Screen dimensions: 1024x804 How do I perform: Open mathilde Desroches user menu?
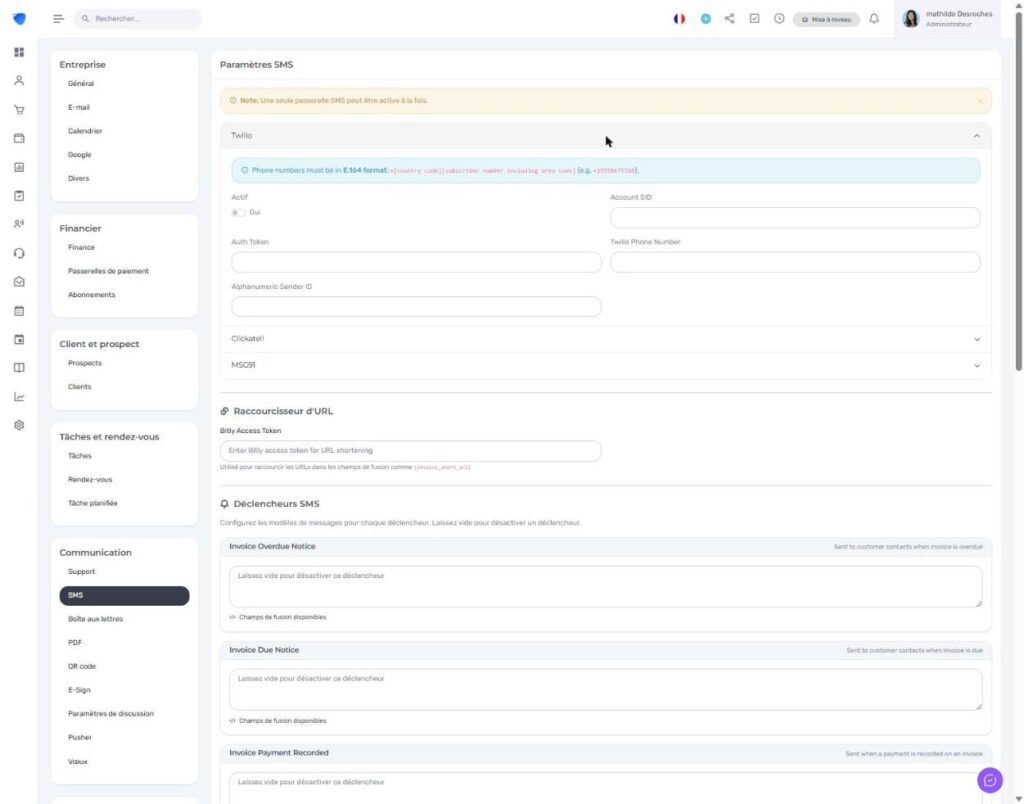(x=947, y=19)
